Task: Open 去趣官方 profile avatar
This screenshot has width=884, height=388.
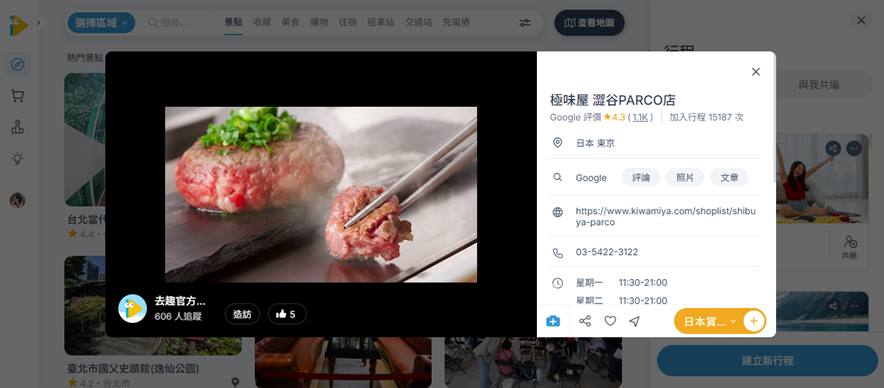Action: click(x=132, y=308)
